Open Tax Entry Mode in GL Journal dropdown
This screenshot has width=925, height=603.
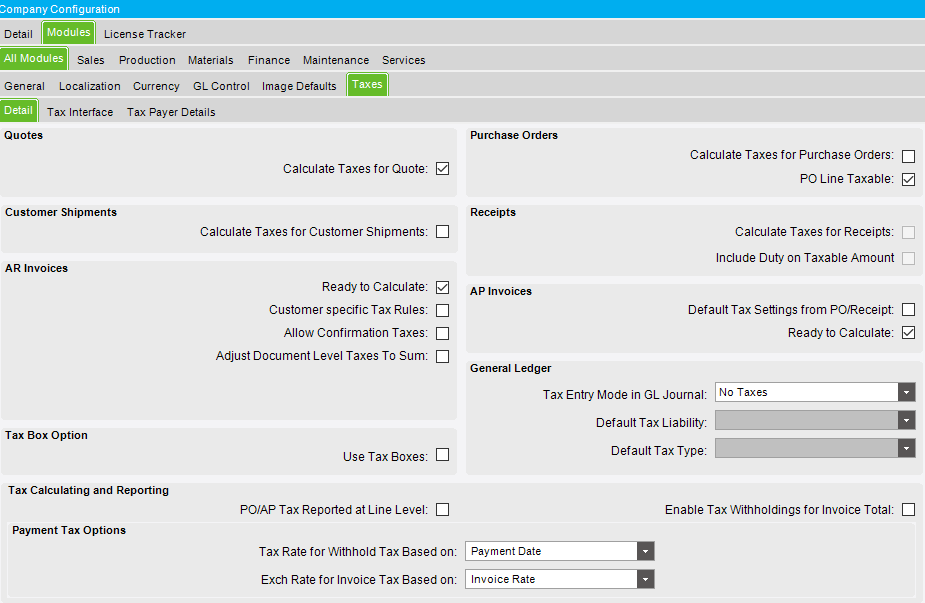[907, 392]
